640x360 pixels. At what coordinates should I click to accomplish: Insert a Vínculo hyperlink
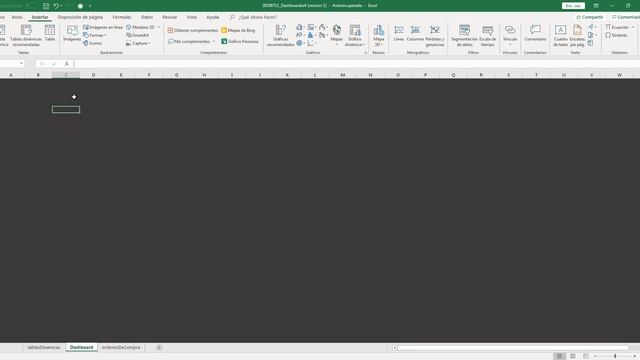pos(510,35)
